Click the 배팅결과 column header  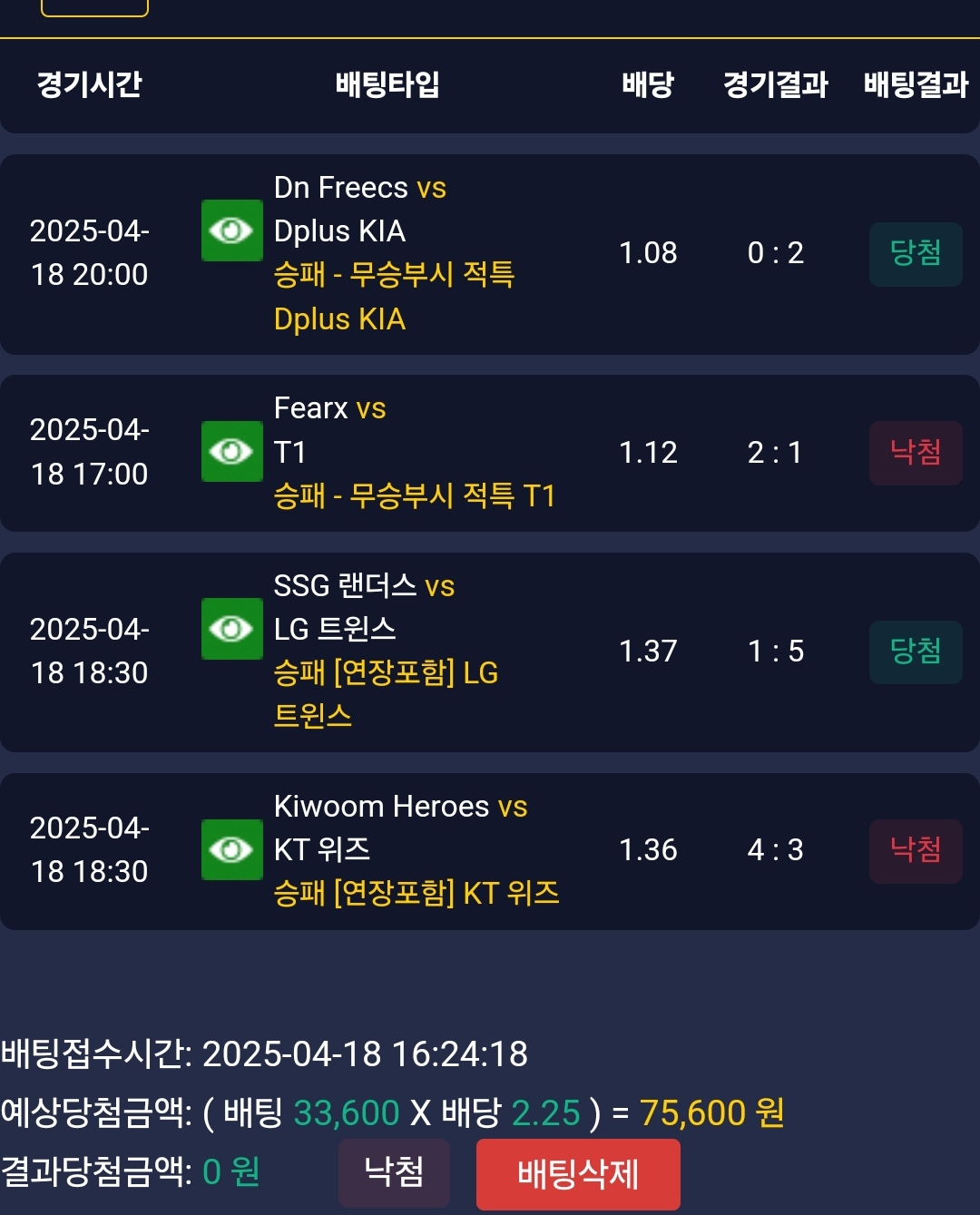pos(916,84)
